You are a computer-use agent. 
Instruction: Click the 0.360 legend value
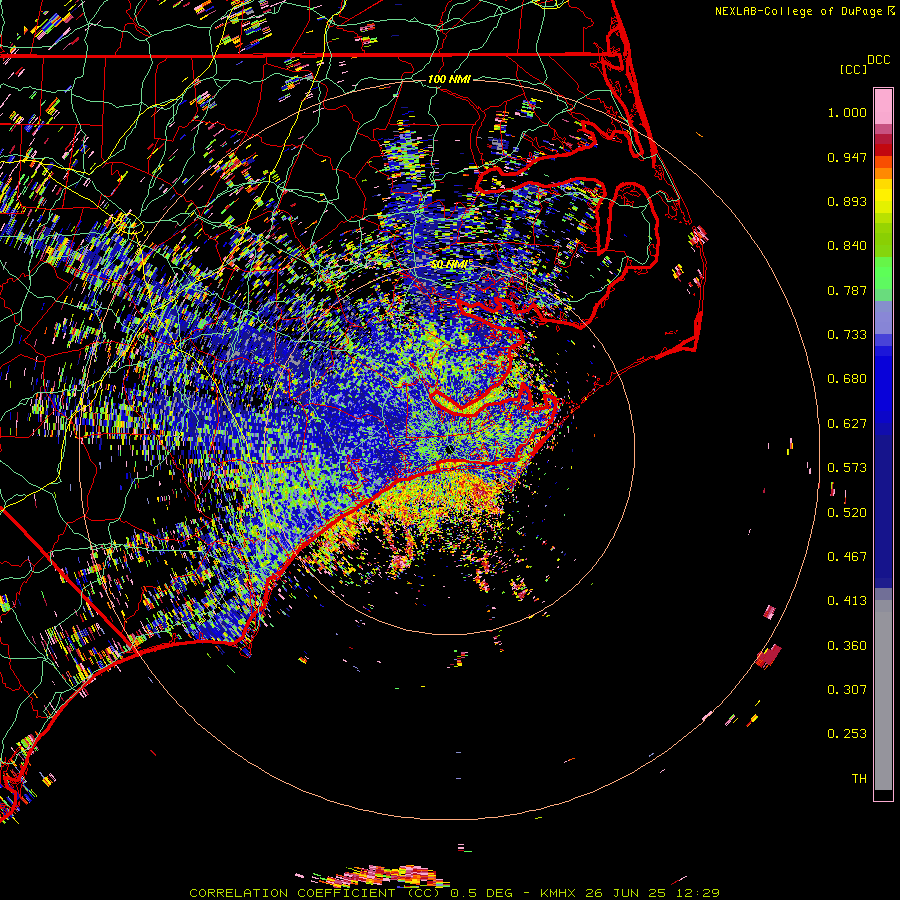click(x=847, y=646)
